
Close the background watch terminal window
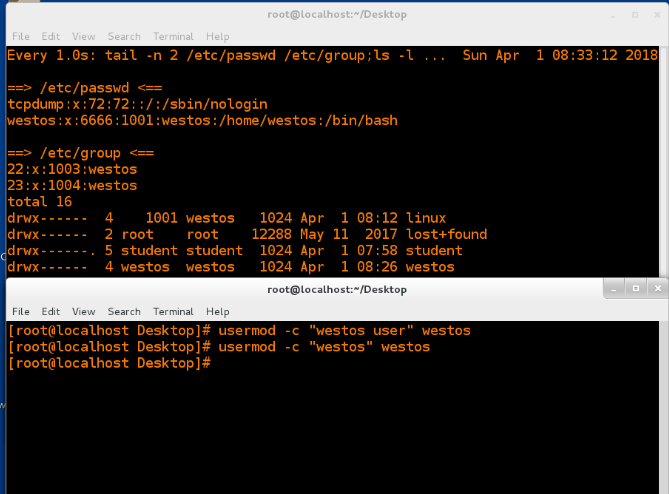click(657, 15)
